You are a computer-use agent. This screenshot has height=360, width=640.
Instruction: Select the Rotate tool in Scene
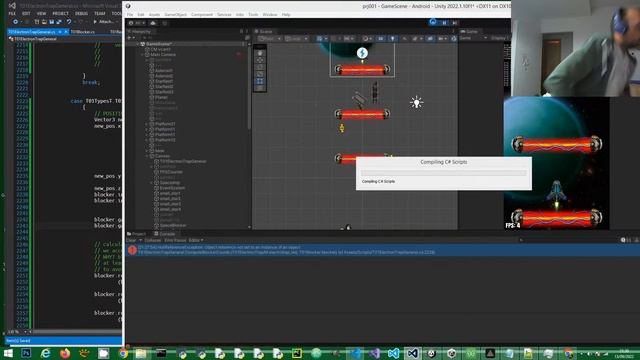(260, 67)
